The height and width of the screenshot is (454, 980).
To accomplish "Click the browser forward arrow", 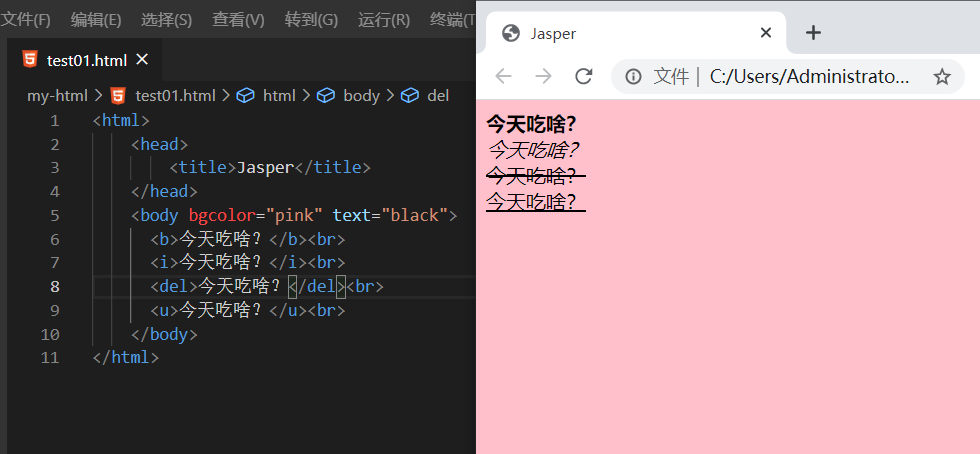I will (x=543, y=77).
